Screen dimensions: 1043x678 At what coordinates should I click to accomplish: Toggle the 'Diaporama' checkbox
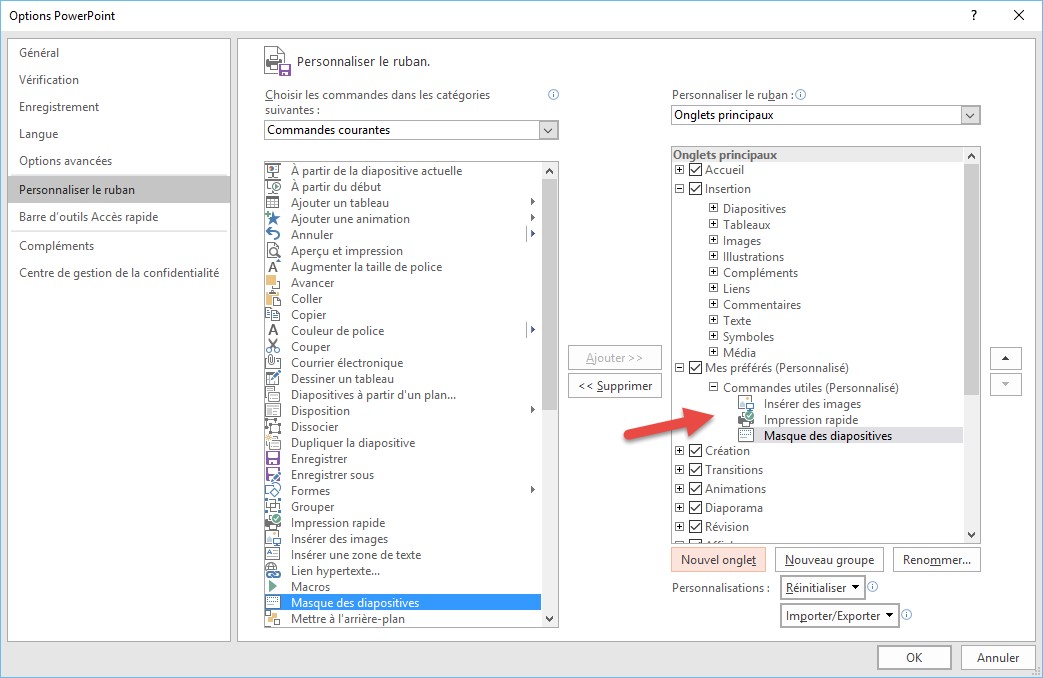(696, 508)
